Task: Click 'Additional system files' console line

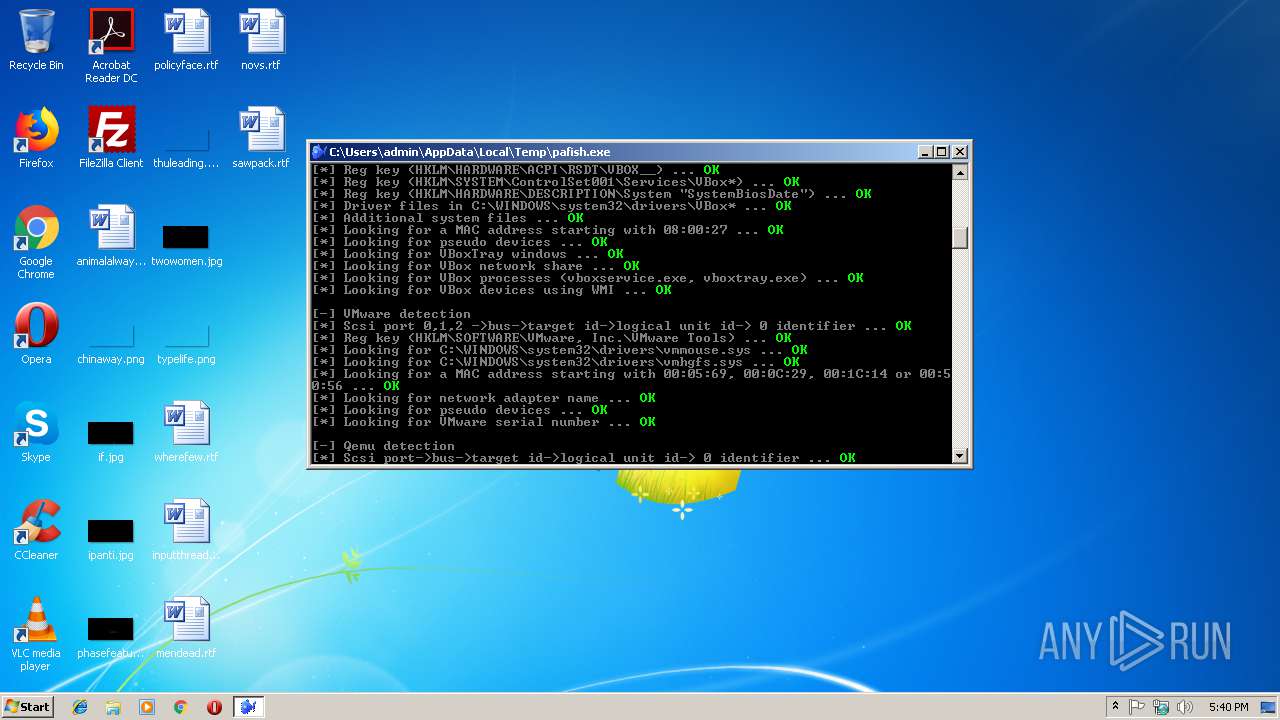Action: pos(447,218)
